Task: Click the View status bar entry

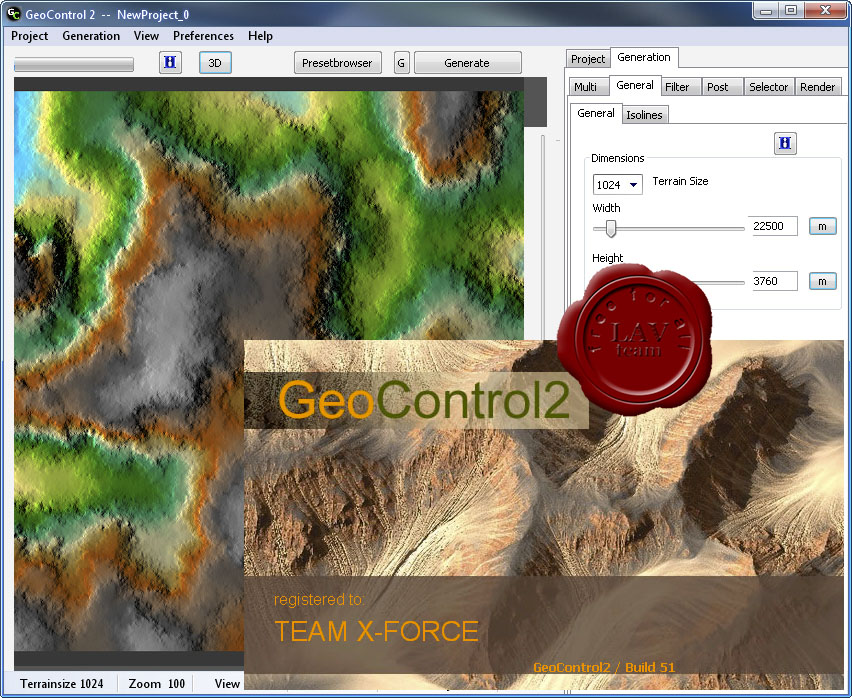Action: (x=227, y=683)
